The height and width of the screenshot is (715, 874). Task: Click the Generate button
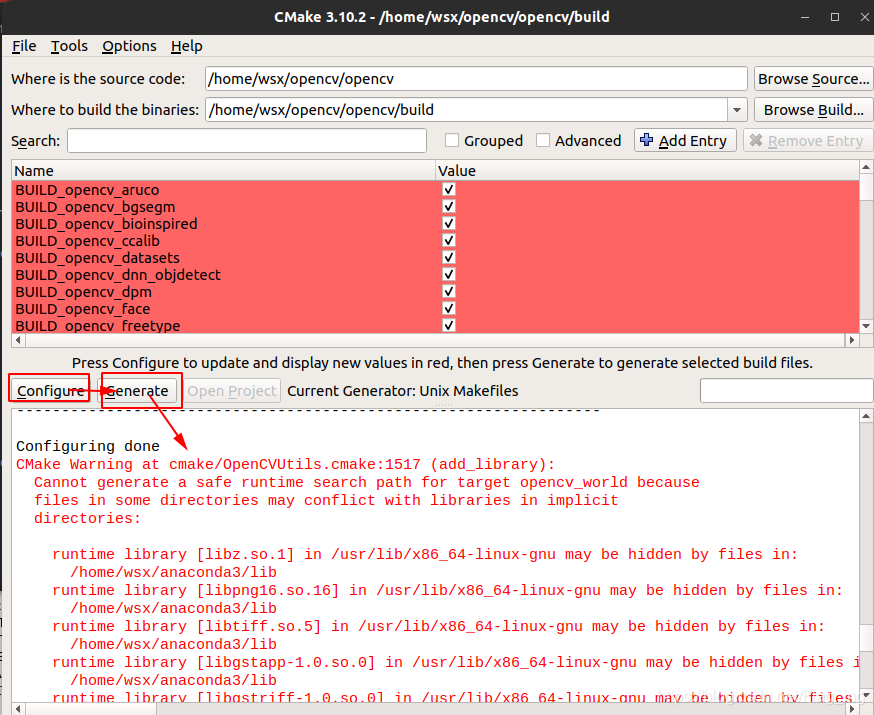(138, 391)
